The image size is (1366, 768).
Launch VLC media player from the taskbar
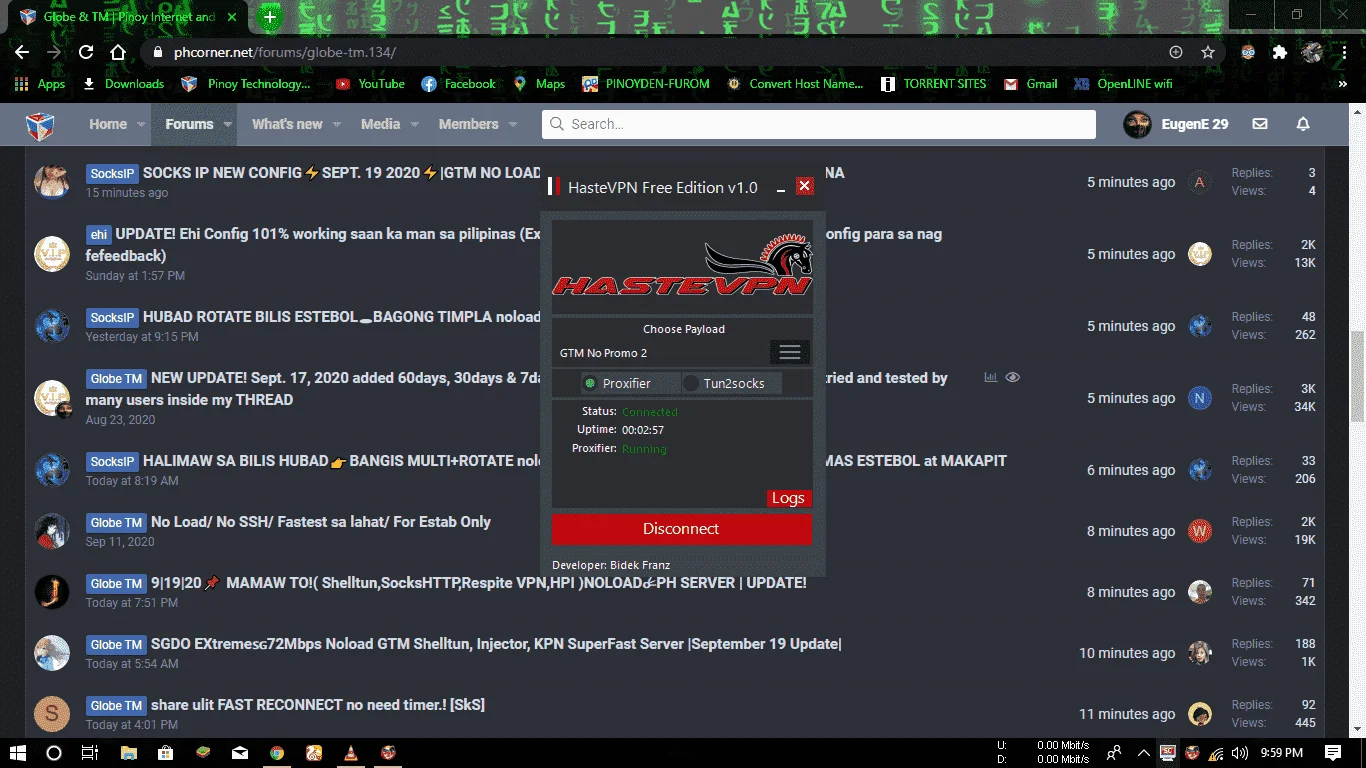click(351, 752)
